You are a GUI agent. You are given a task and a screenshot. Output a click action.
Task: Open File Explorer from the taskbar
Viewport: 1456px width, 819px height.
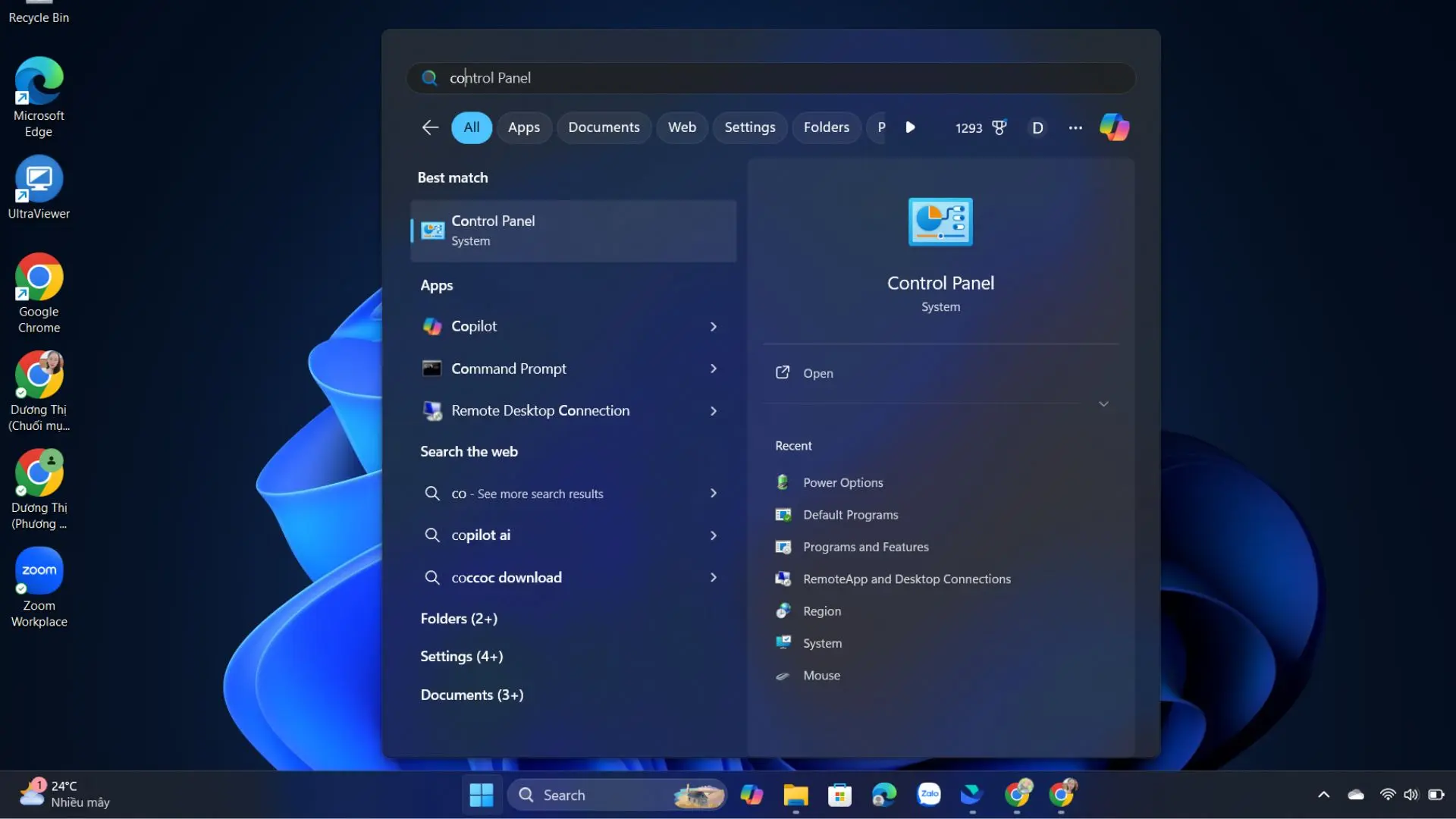[x=795, y=795]
